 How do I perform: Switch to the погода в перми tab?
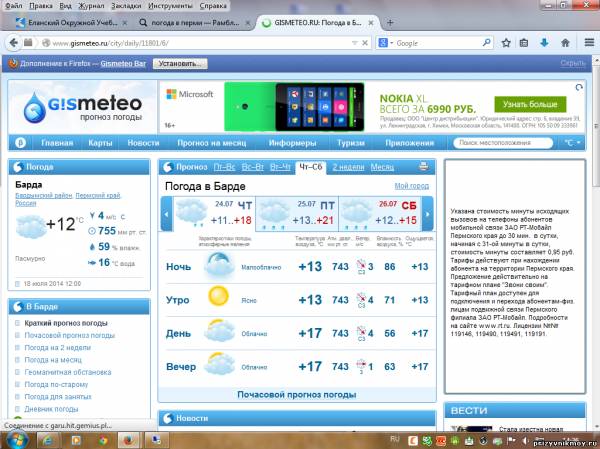coord(193,23)
